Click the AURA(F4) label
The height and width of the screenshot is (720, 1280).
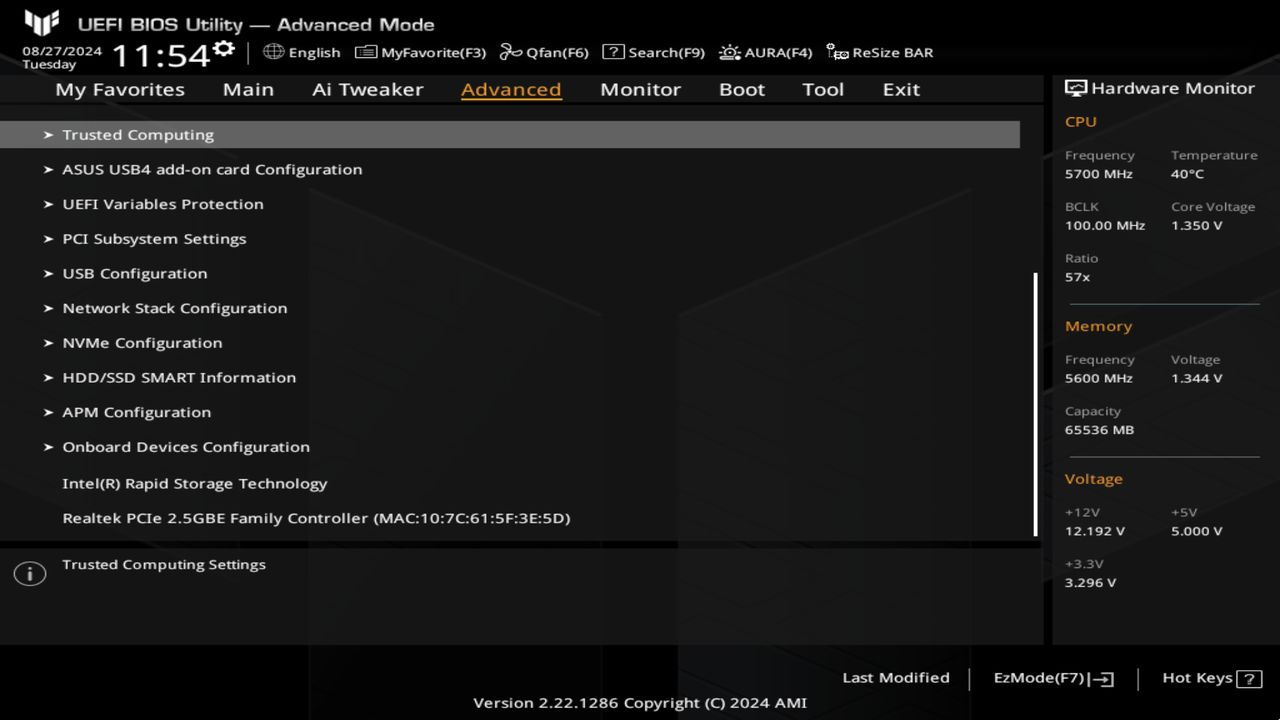[778, 53]
